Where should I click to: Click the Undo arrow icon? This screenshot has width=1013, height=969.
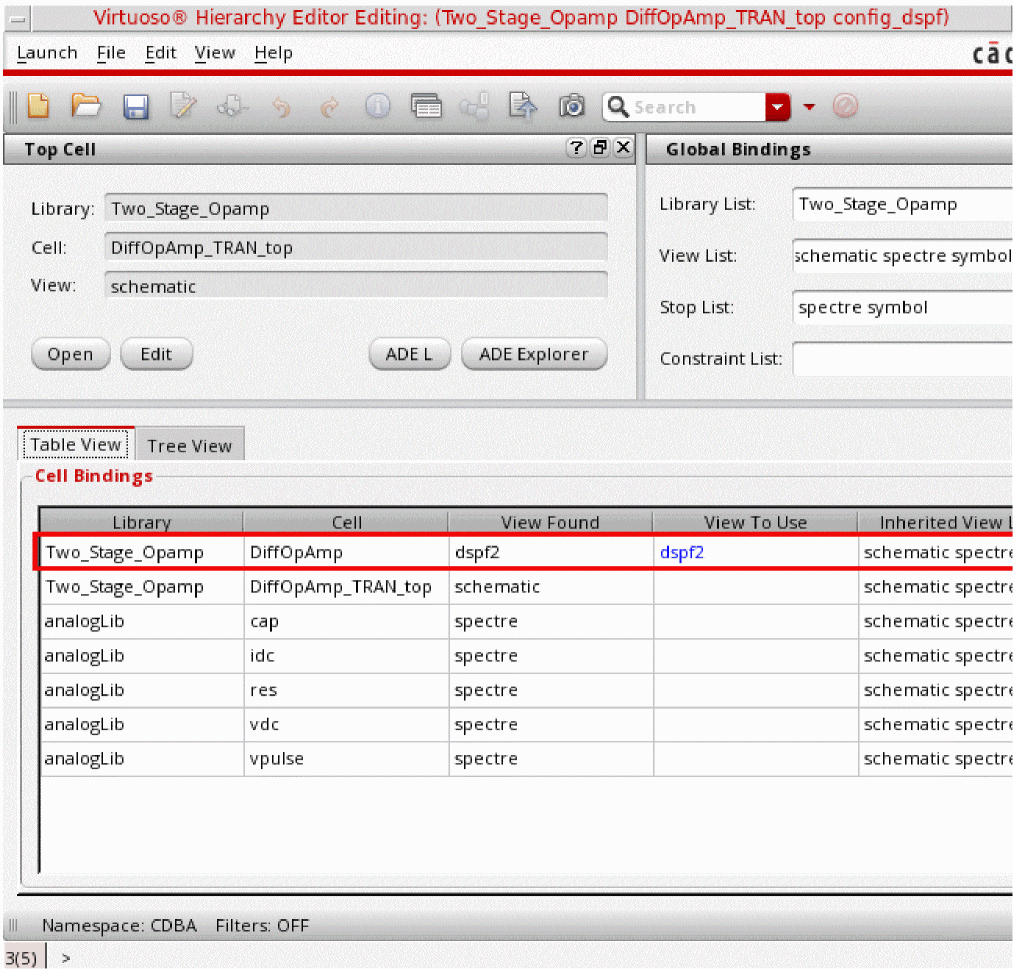282,106
